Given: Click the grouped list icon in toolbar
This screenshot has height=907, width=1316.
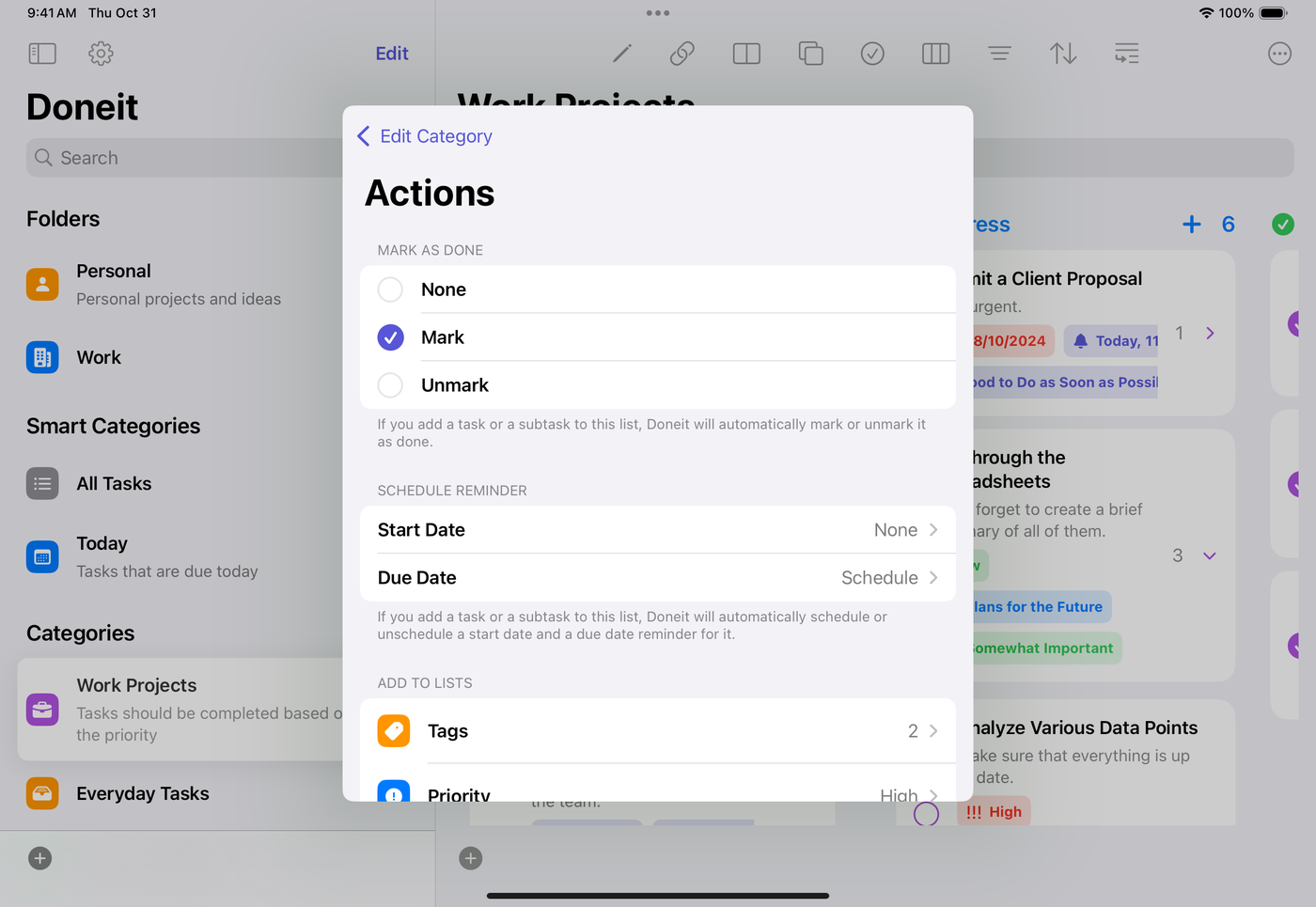Looking at the screenshot, I should click(x=1126, y=54).
